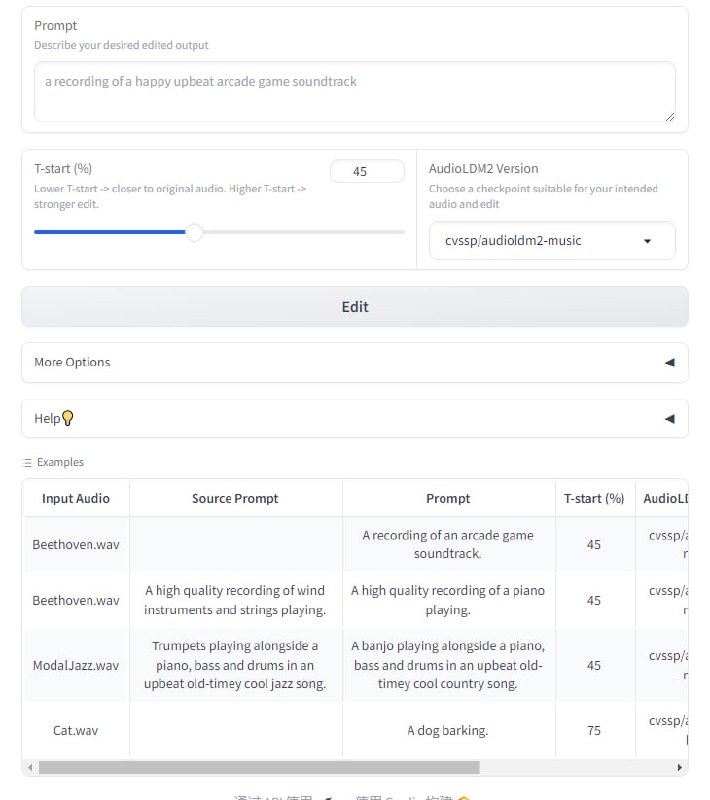Click the Examples list icon

(28, 463)
